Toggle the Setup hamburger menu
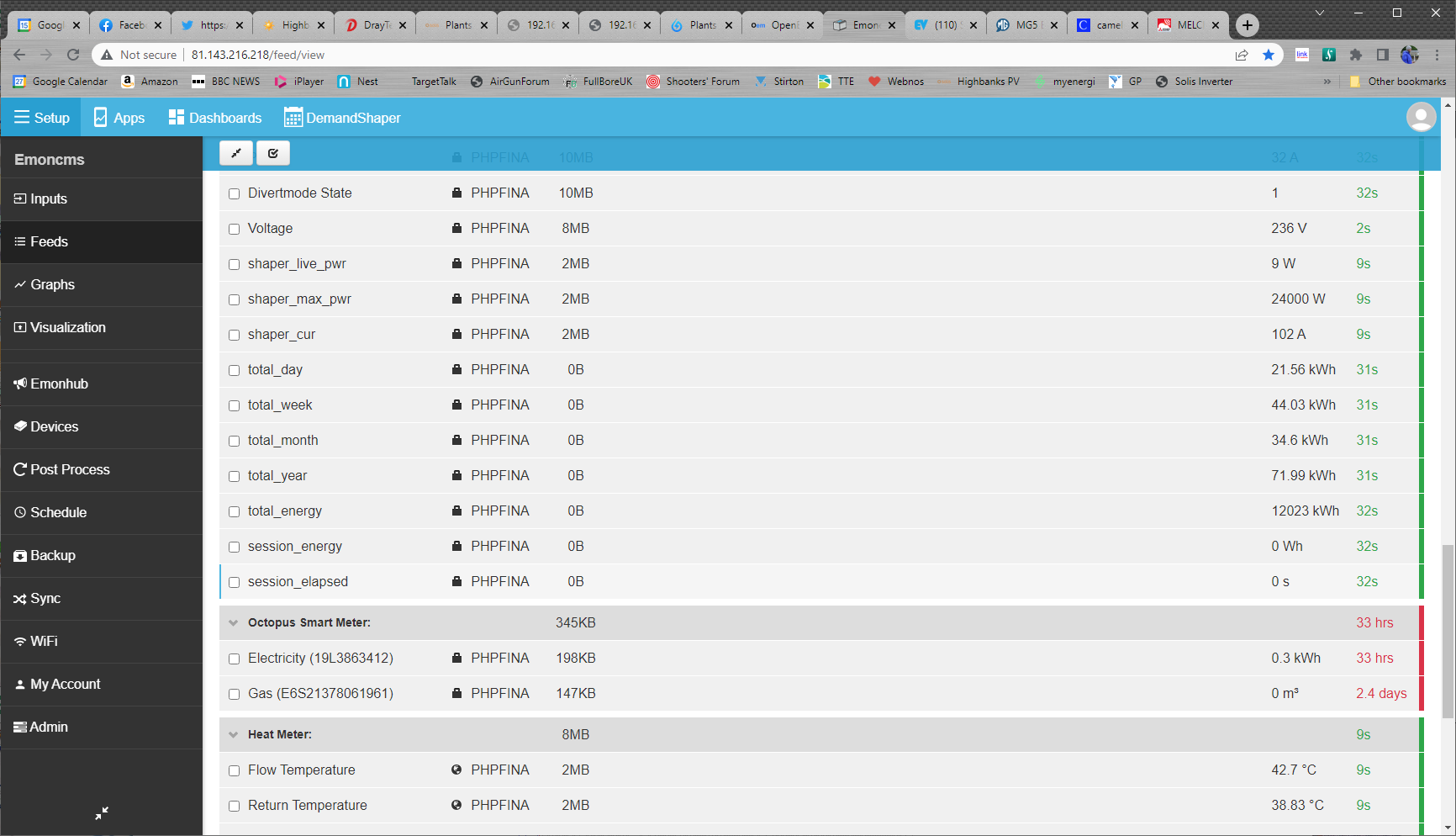The width and height of the screenshot is (1456, 836). click(41, 118)
